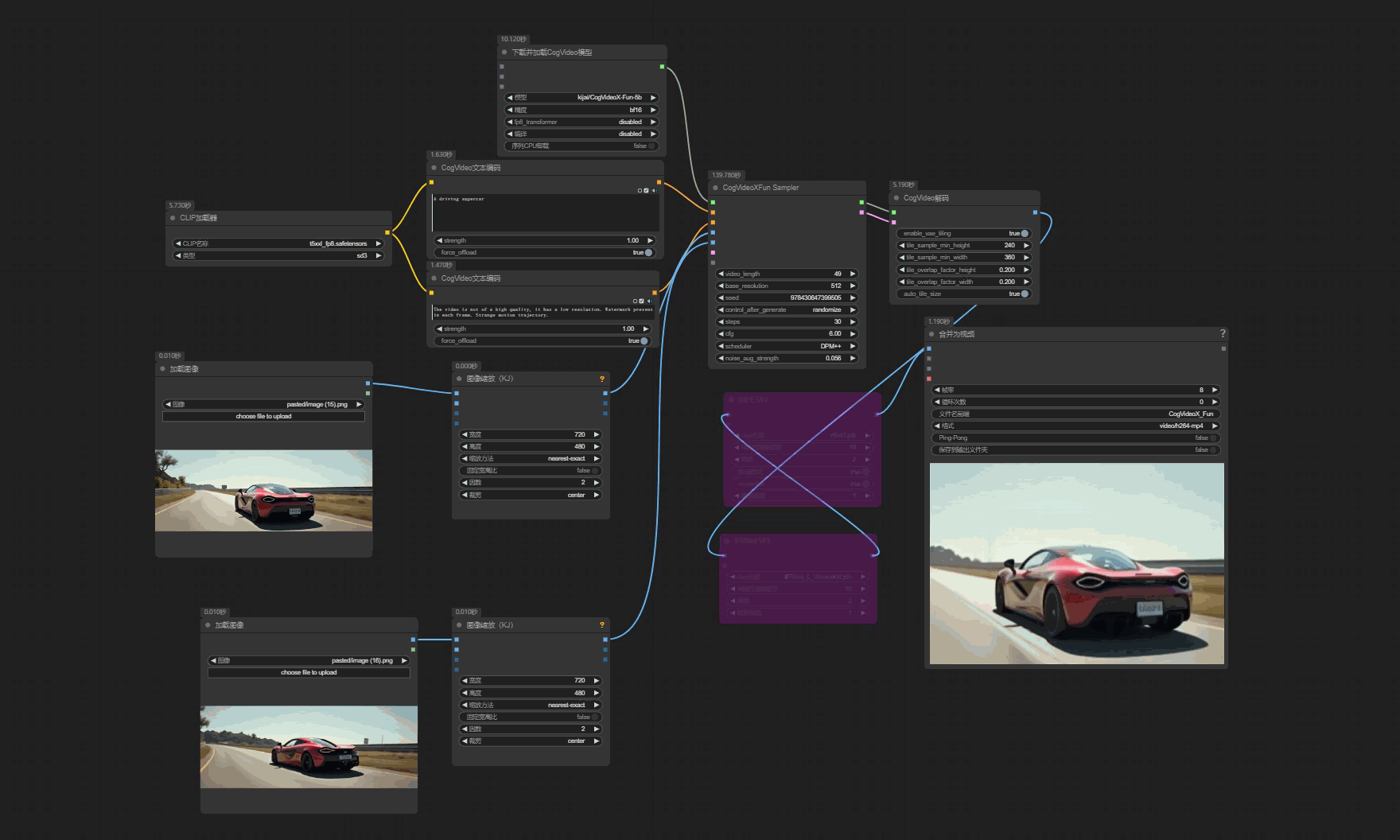Click the generated video preview in 合并为视频
The image size is (1400, 840).
[1076, 563]
